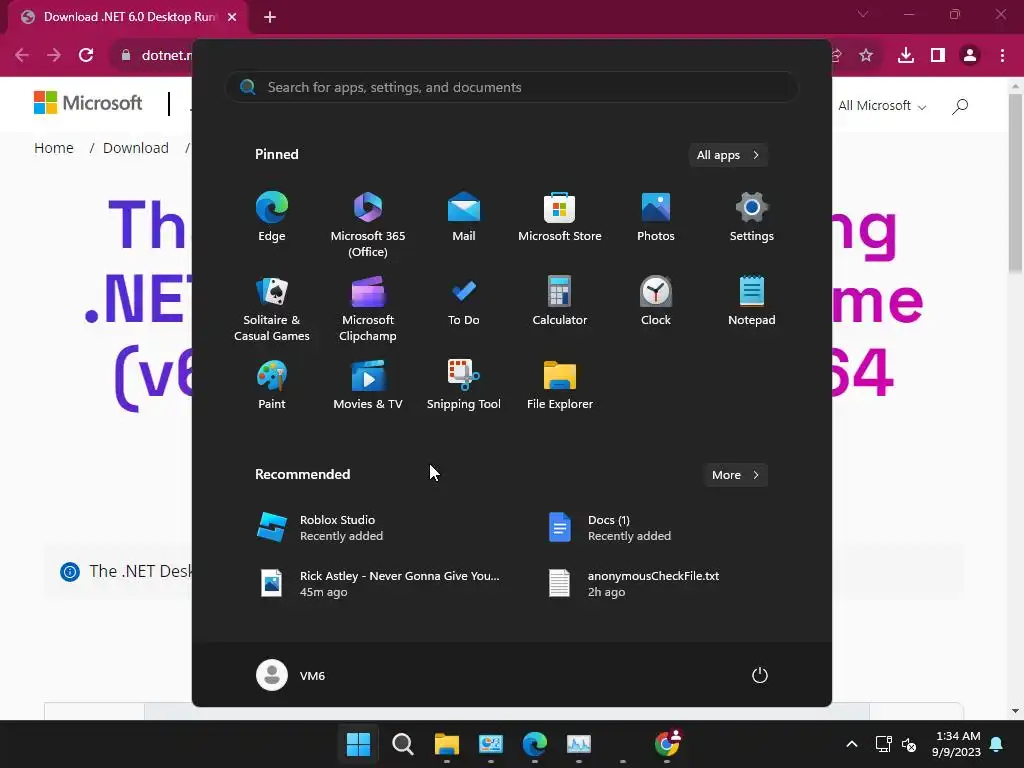Open Settings from pinned apps
Image resolution: width=1024 pixels, height=768 pixels.
[752, 217]
